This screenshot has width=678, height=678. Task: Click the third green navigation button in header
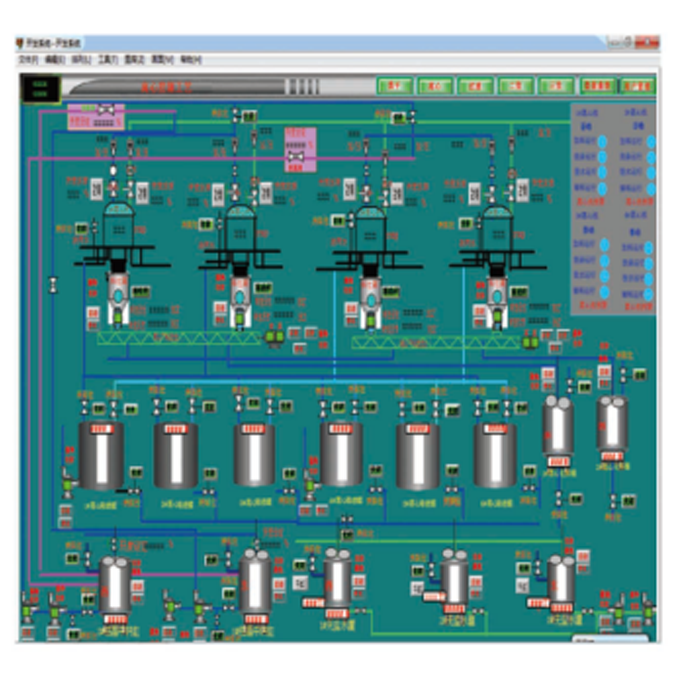(x=475, y=86)
